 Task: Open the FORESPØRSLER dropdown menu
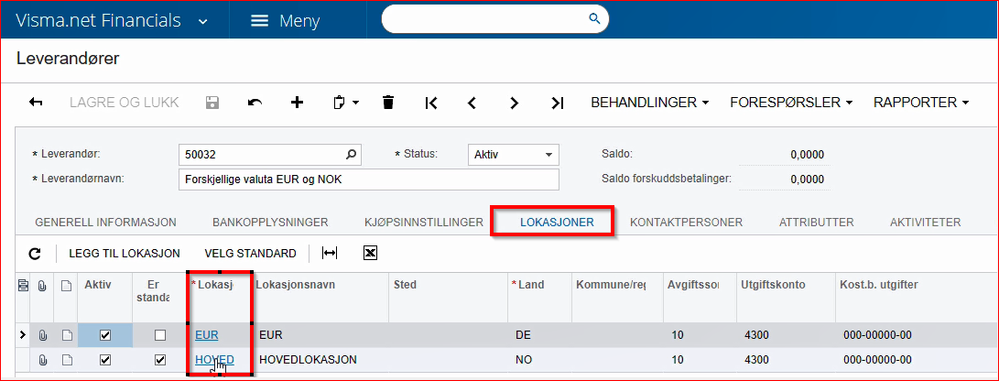pyautogui.click(x=792, y=103)
